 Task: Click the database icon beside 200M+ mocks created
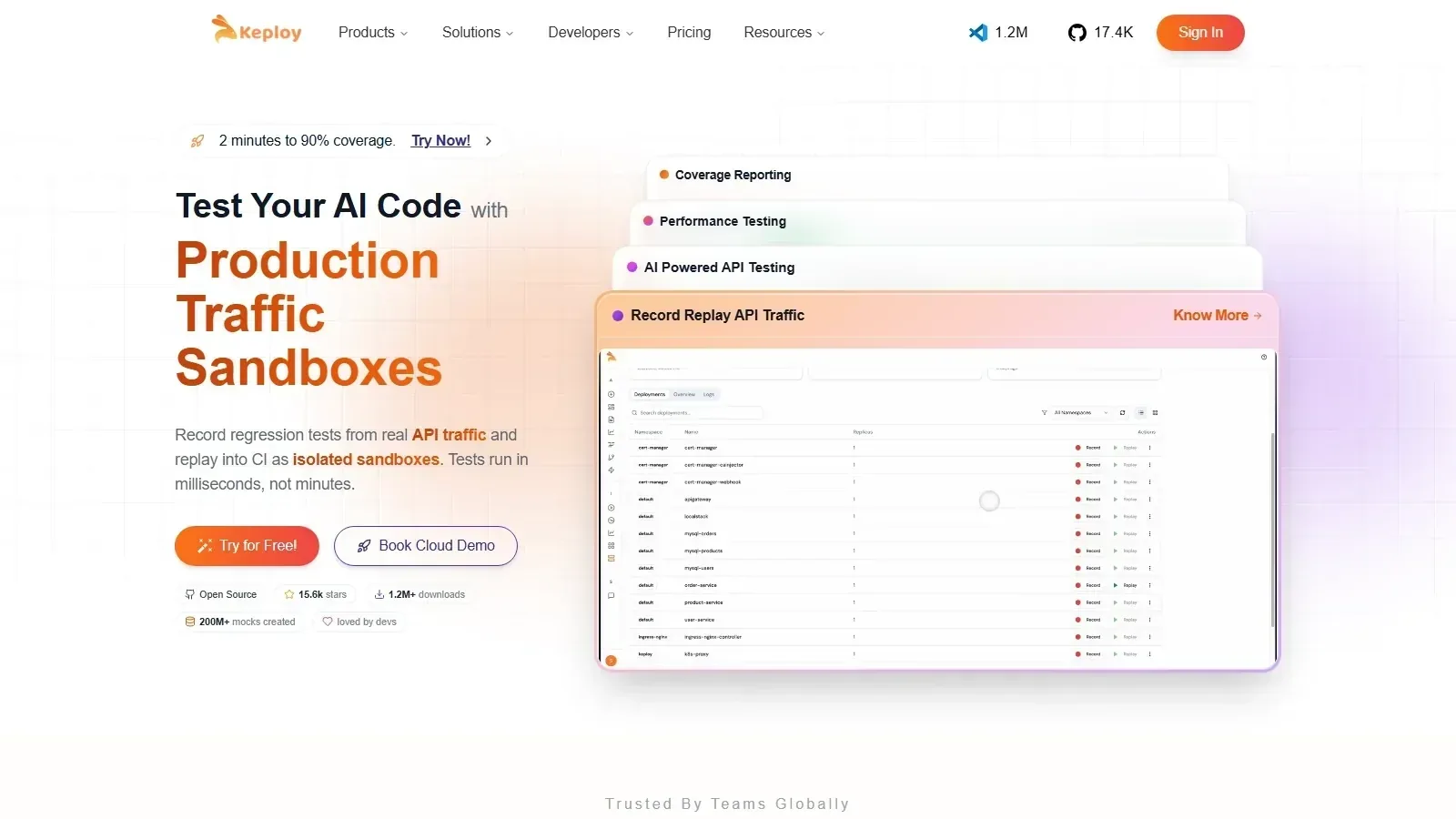coord(190,622)
